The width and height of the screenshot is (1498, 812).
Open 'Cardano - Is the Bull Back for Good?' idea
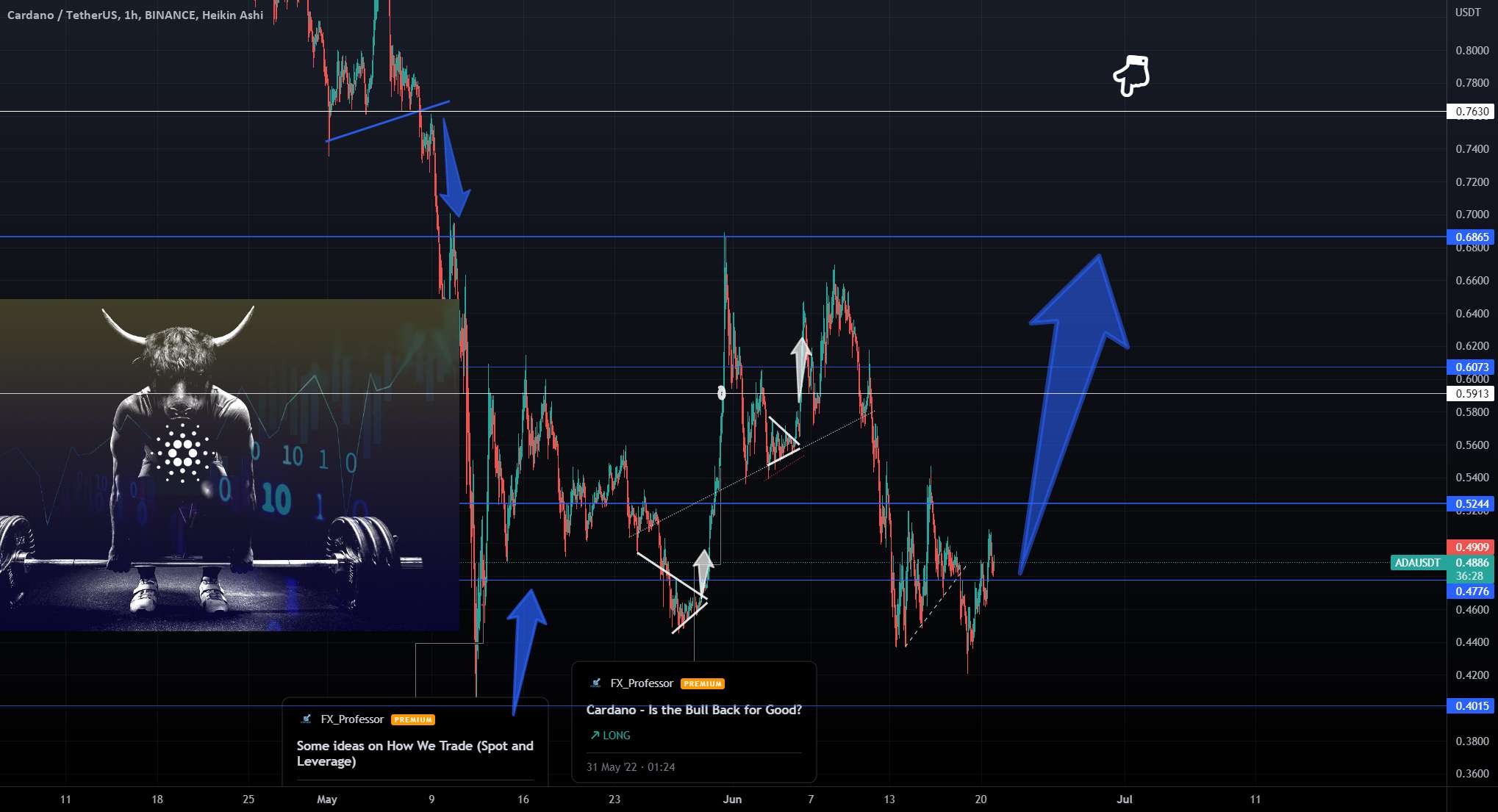coord(694,710)
